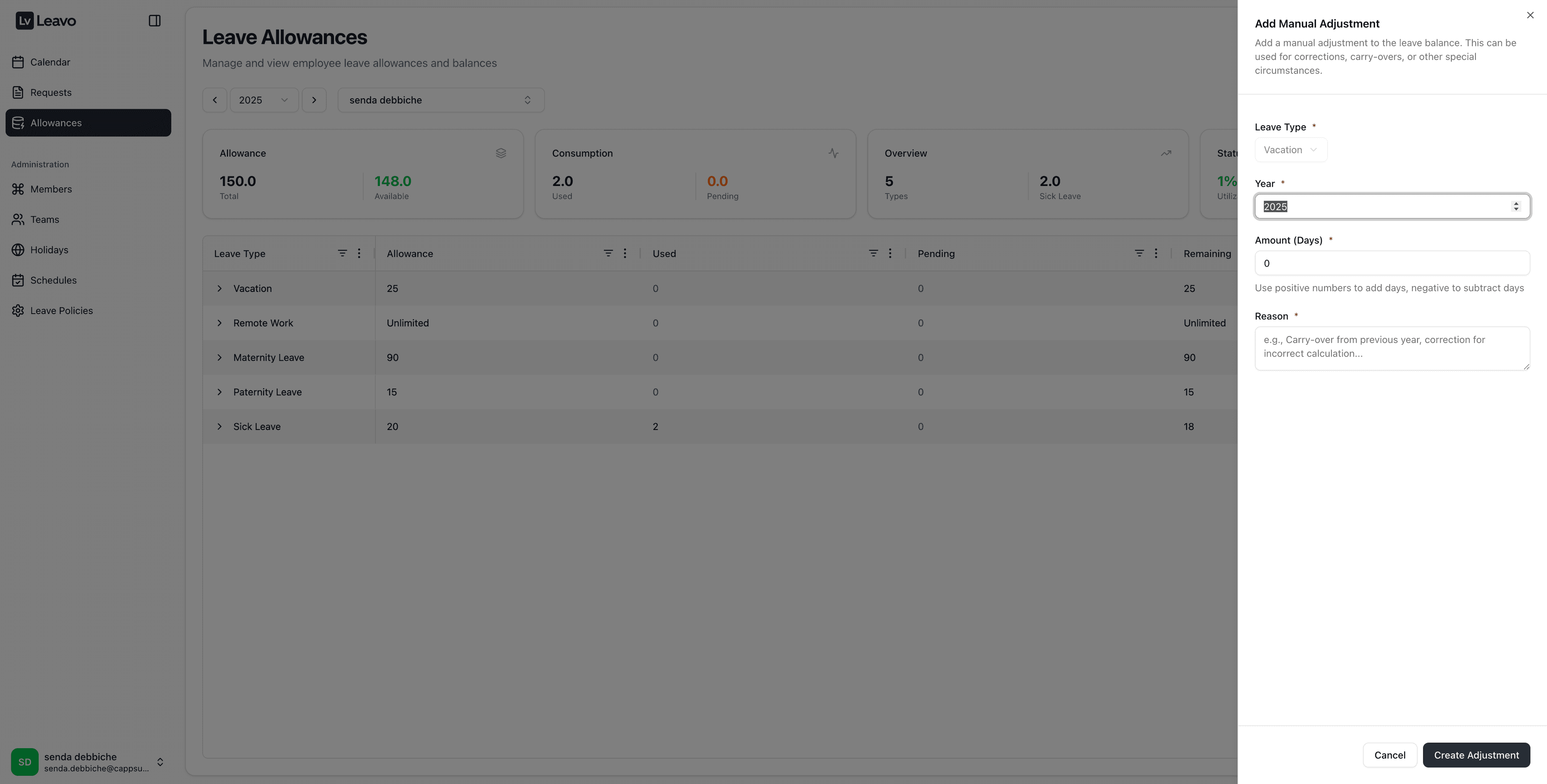Viewport: 1547px width, 784px height.
Task: Open Allowance column options menu icon
Action: click(624, 253)
